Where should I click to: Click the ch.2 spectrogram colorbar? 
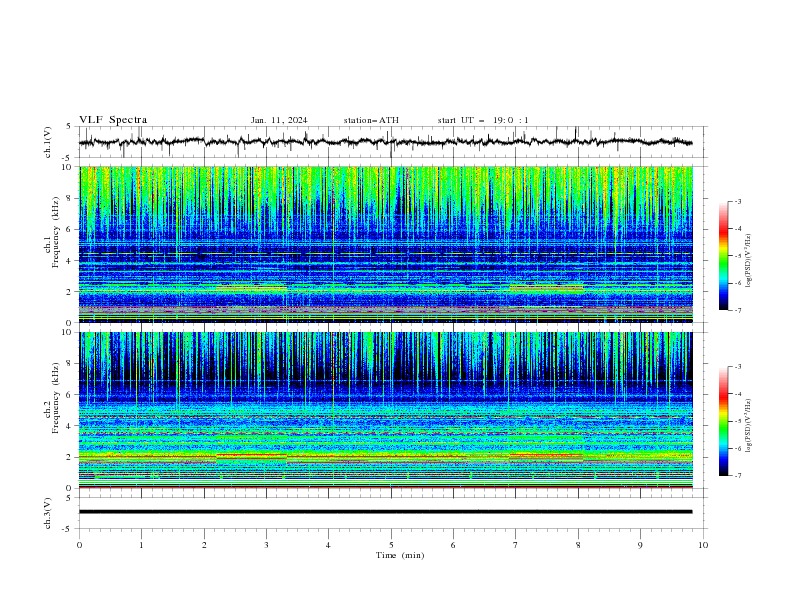pyautogui.click(x=723, y=421)
